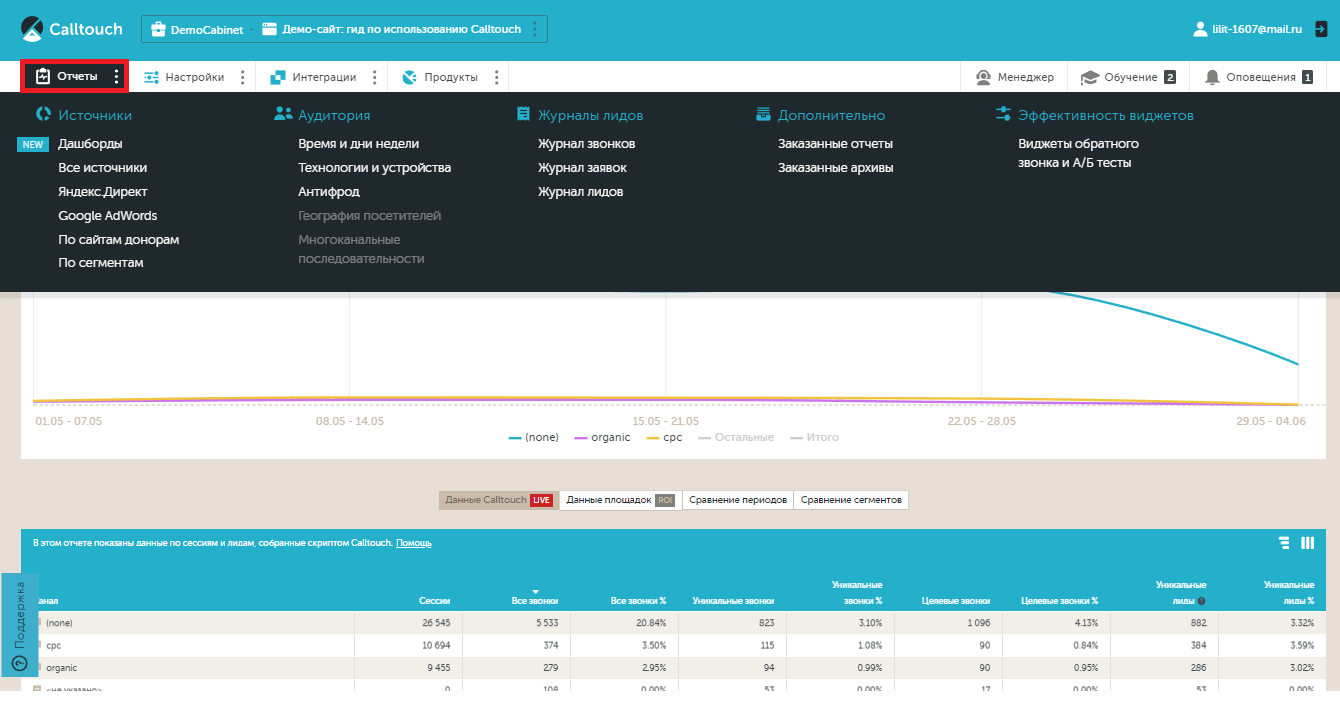The height and width of the screenshot is (702, 1340).
Task: Click the info icon next to Уникальные лиды
Action: pos(1201,601)
